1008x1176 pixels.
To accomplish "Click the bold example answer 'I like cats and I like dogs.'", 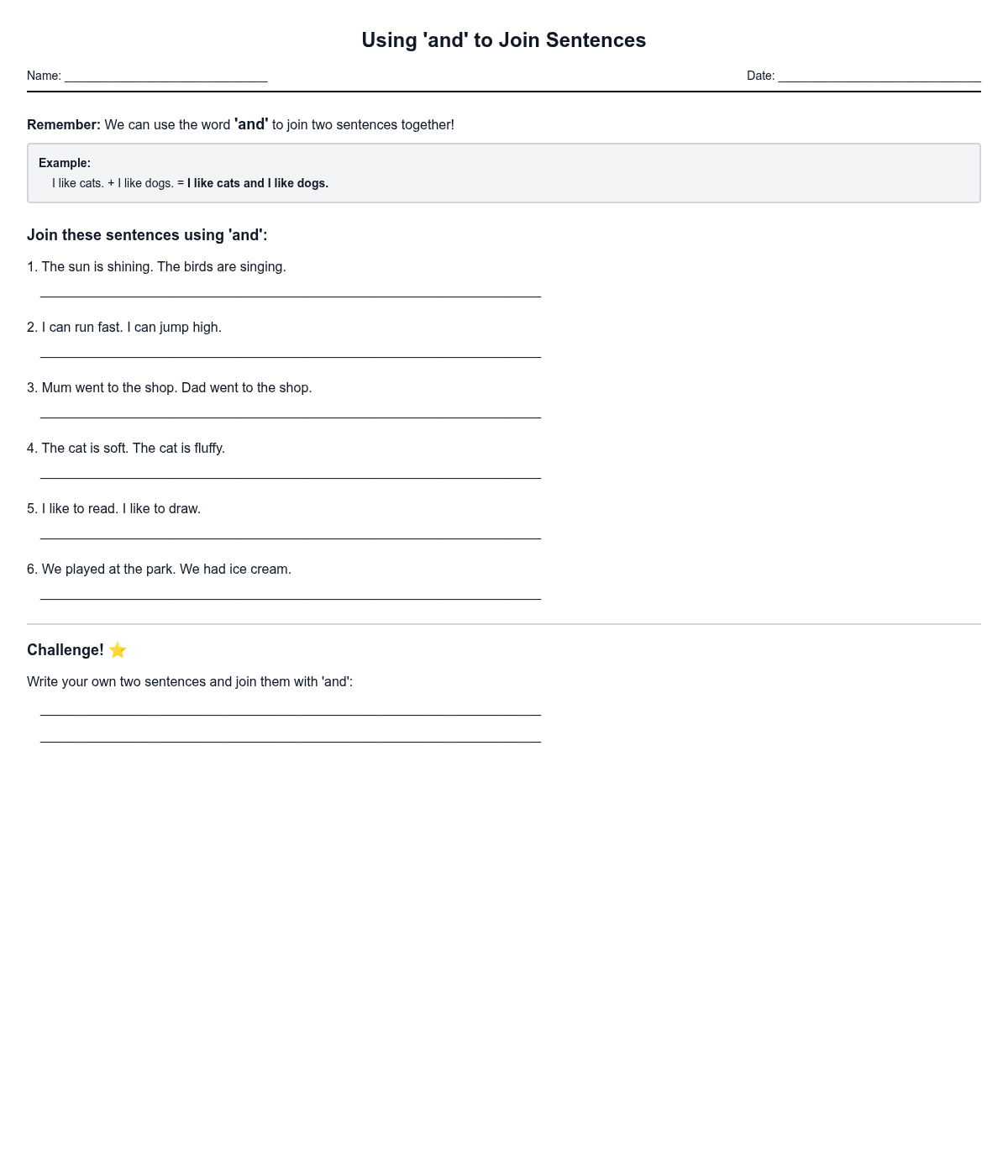I will [x=258, y=183].
